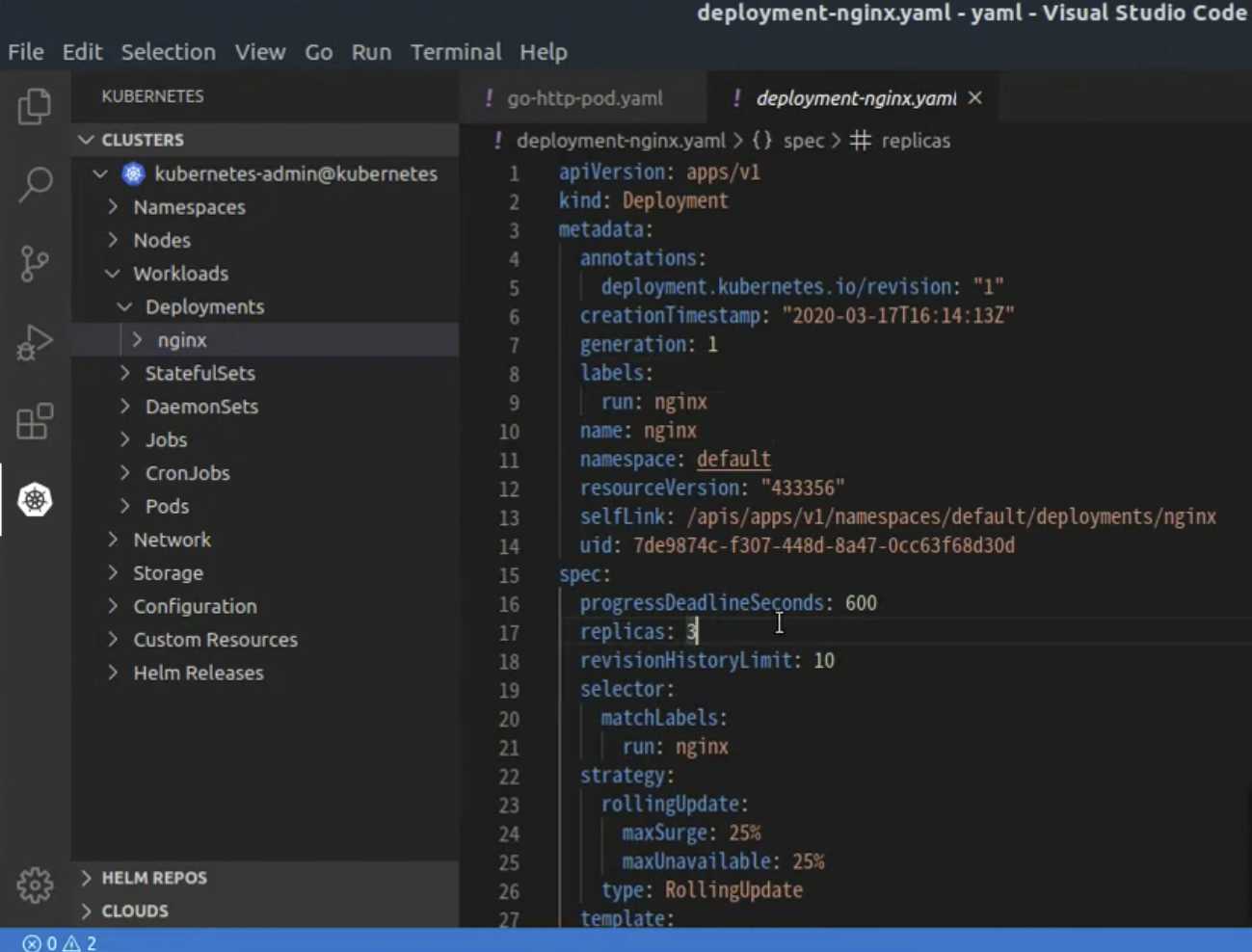
Task: Expand the Jobs node
Action: [125, 439]
